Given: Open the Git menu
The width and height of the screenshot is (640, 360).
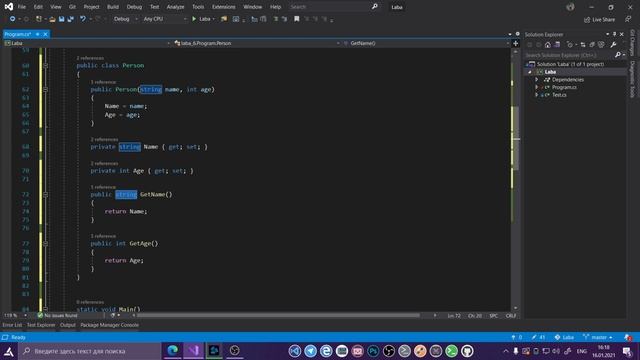Looking at the screenshot, I should (72, 7).
